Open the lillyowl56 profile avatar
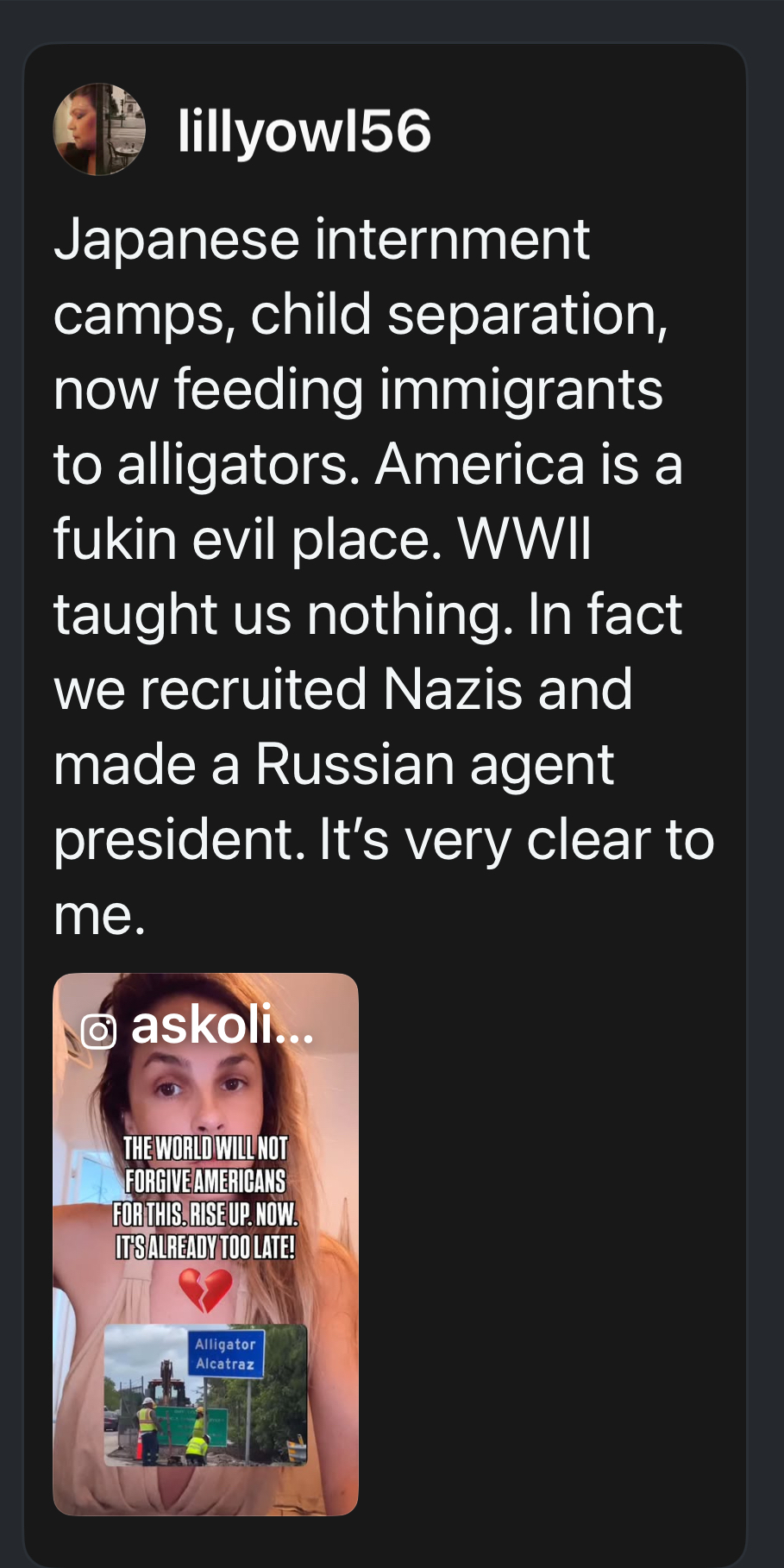This screenshot has width=784, height=1568. 99,129
